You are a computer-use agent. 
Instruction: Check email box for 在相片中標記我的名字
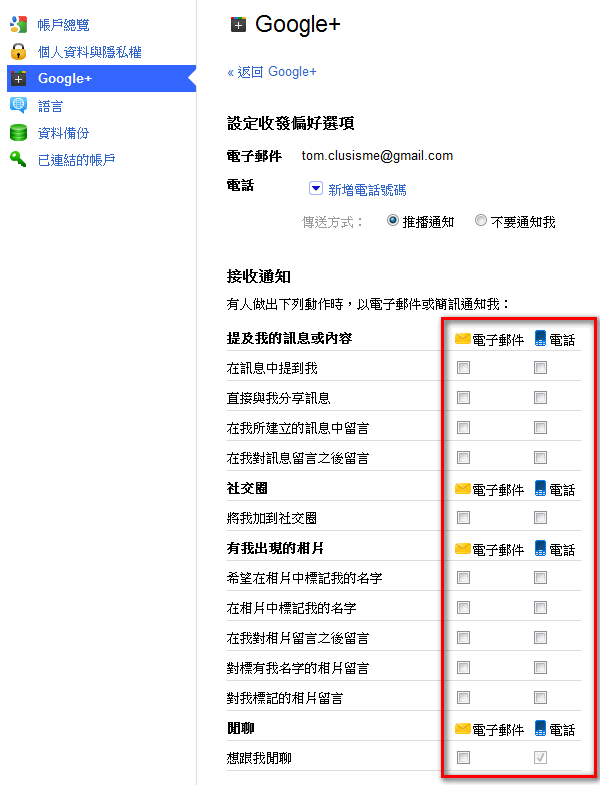click(x=463, y=608)
